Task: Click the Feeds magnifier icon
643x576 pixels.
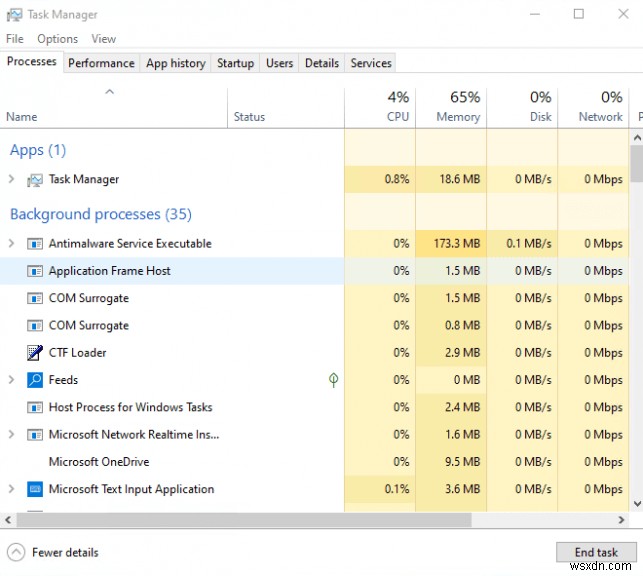Action: (x=35, y=380)
